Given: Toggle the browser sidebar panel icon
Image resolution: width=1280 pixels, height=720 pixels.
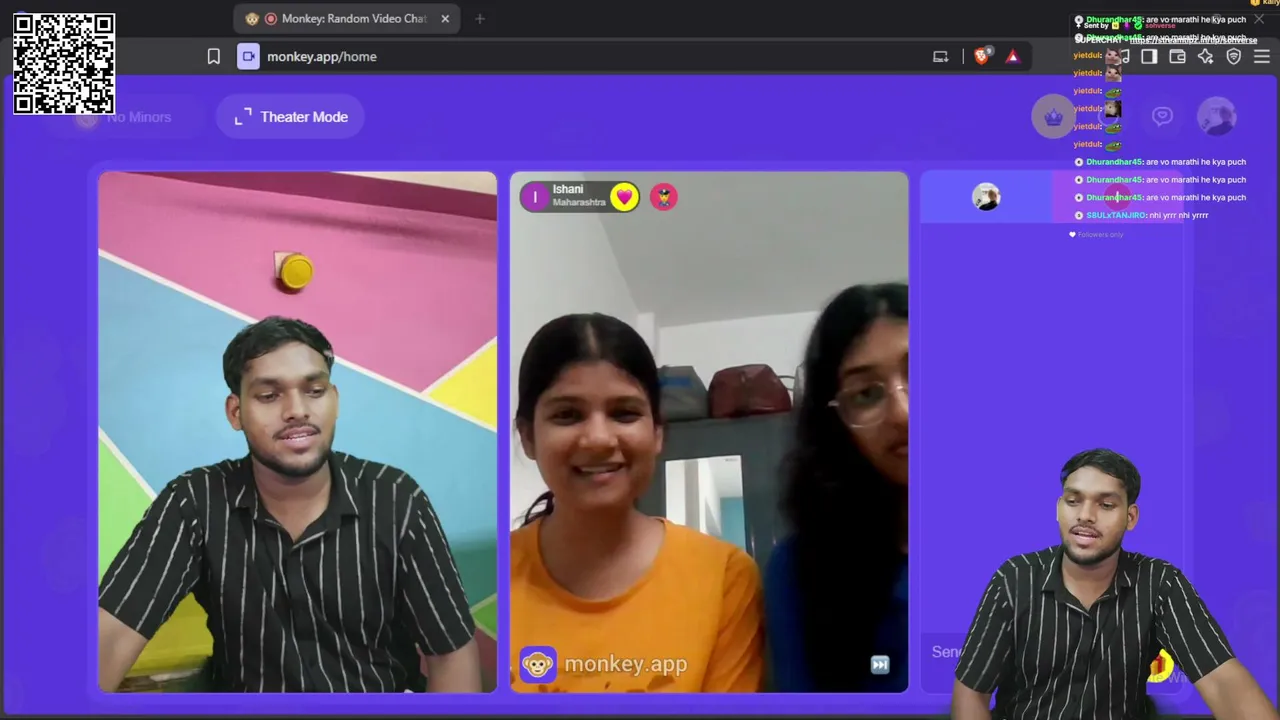Looking at the screenshot, I should pos(1149,57).
